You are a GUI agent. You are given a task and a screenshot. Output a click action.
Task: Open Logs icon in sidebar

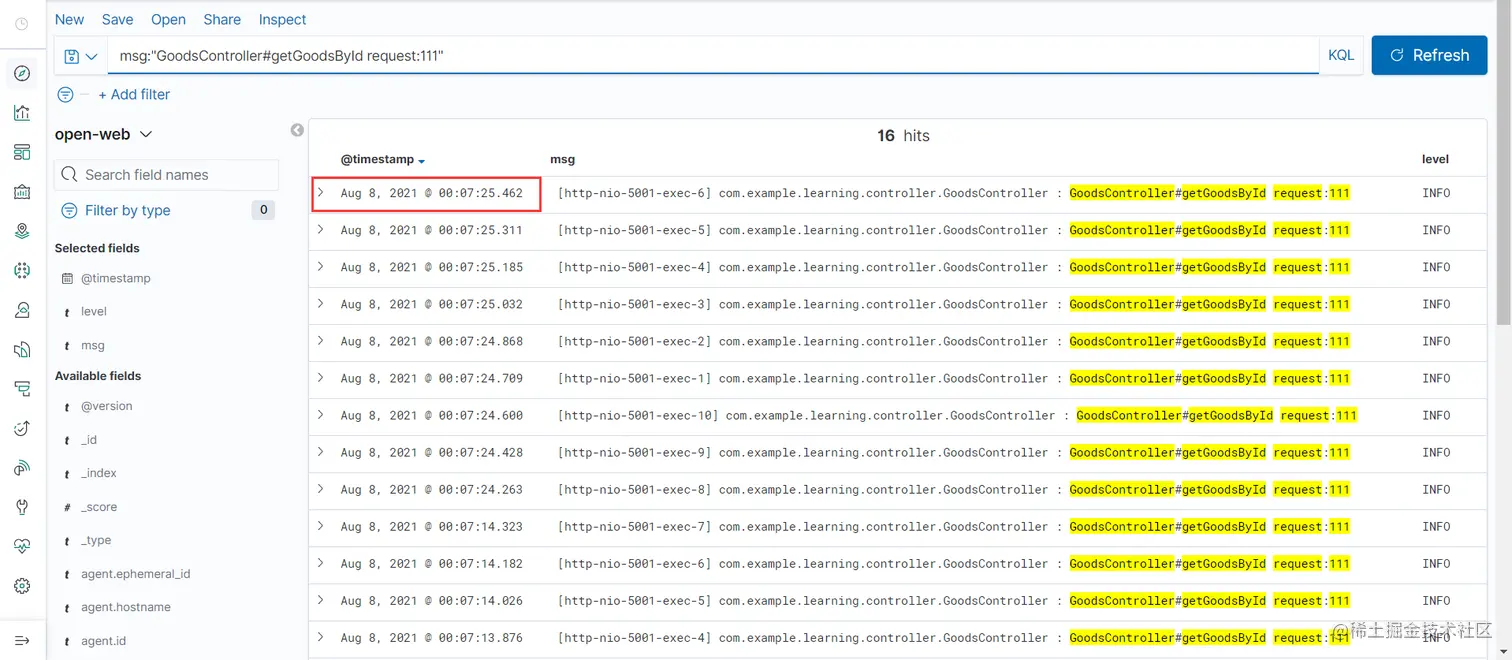point(22,349)
